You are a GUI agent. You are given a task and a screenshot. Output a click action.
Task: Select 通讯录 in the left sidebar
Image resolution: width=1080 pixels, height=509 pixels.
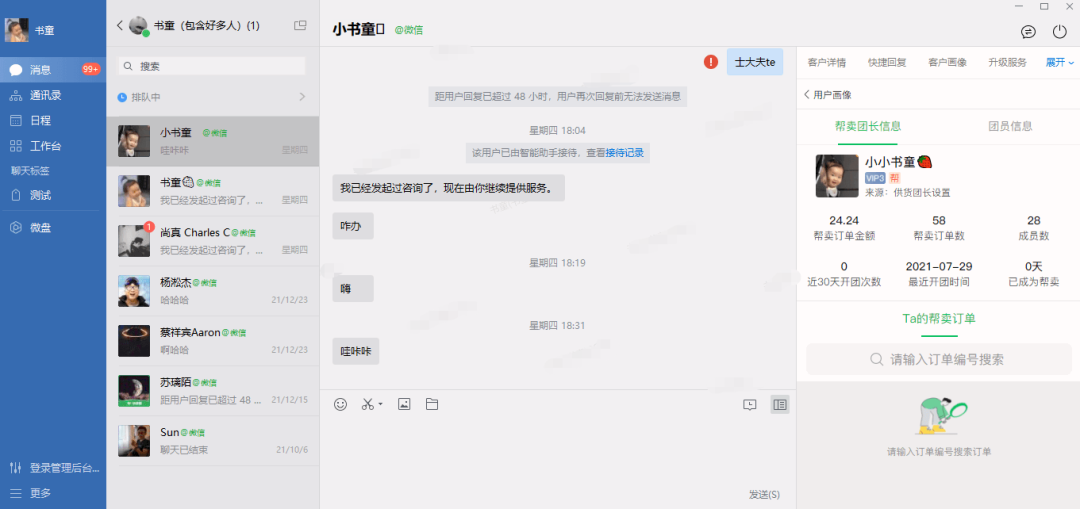(45, 95)
